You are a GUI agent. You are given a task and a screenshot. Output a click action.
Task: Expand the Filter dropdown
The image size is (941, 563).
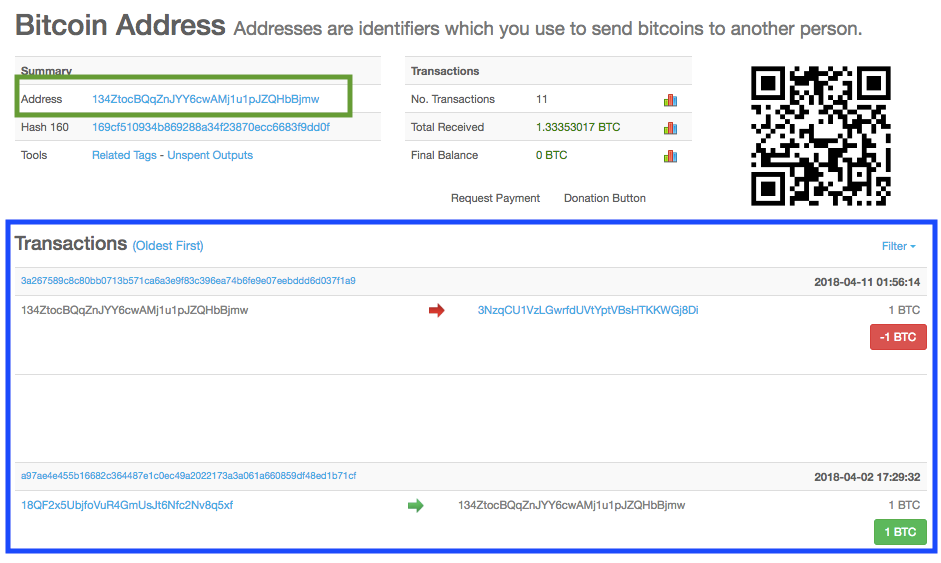[x=898, y=246]
